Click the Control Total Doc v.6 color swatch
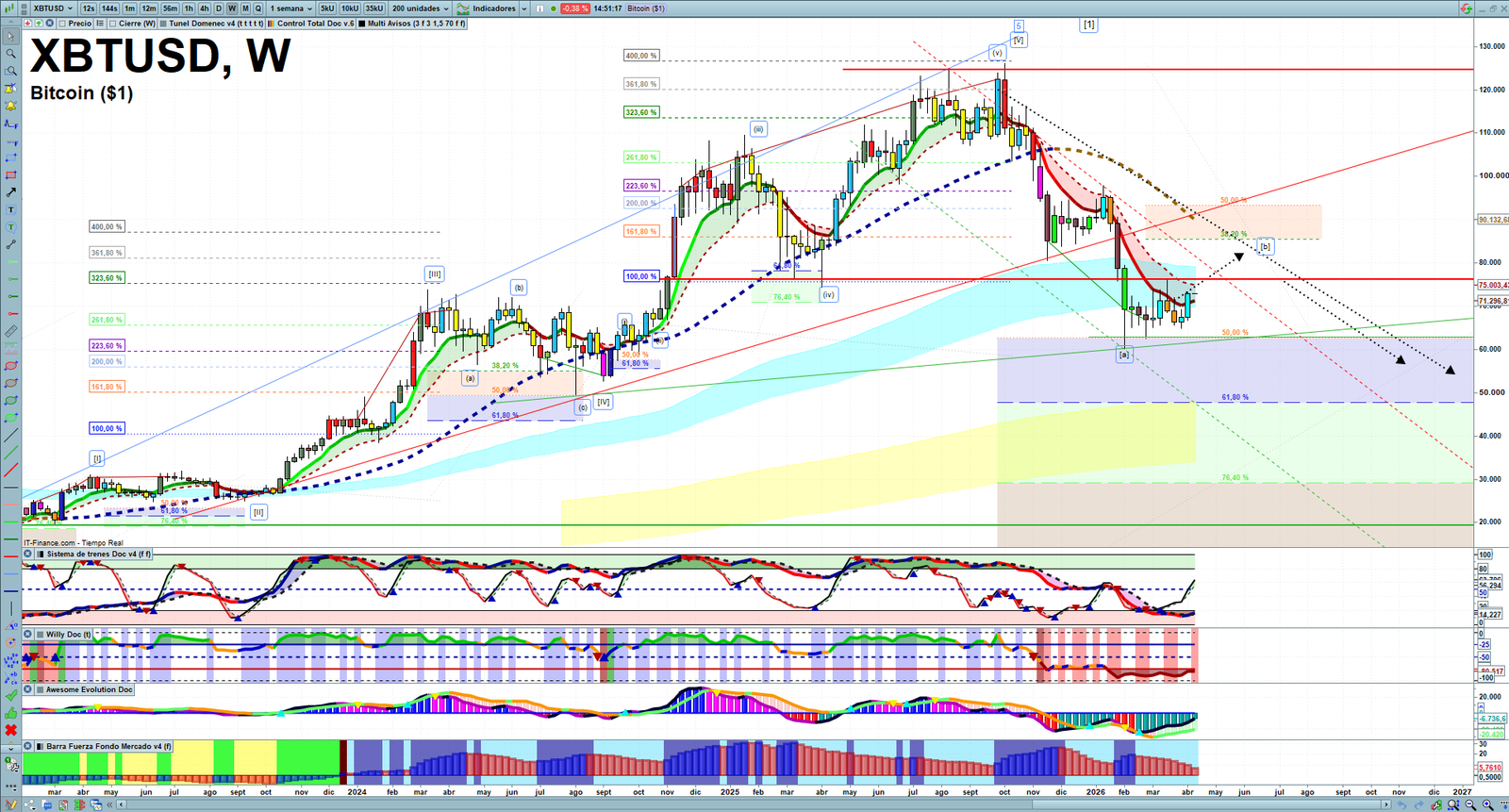The width and height of the screenshot is (1509, 812). click(x=273, y=23)
